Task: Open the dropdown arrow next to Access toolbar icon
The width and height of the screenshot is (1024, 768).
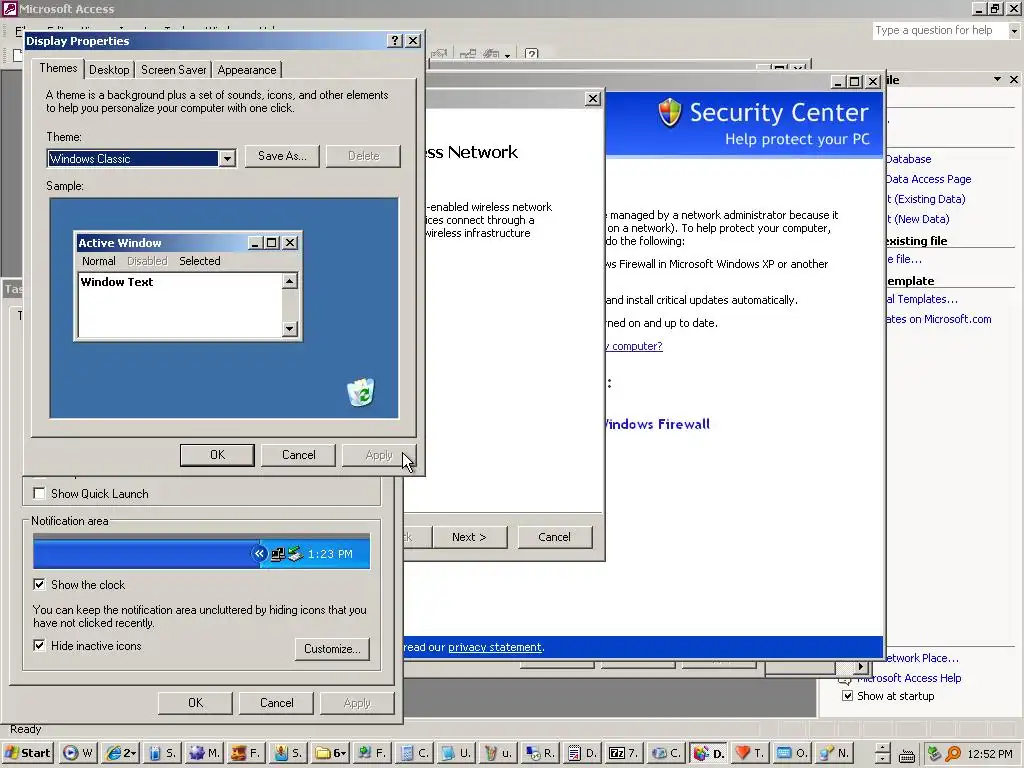Action: coord(507,56)
